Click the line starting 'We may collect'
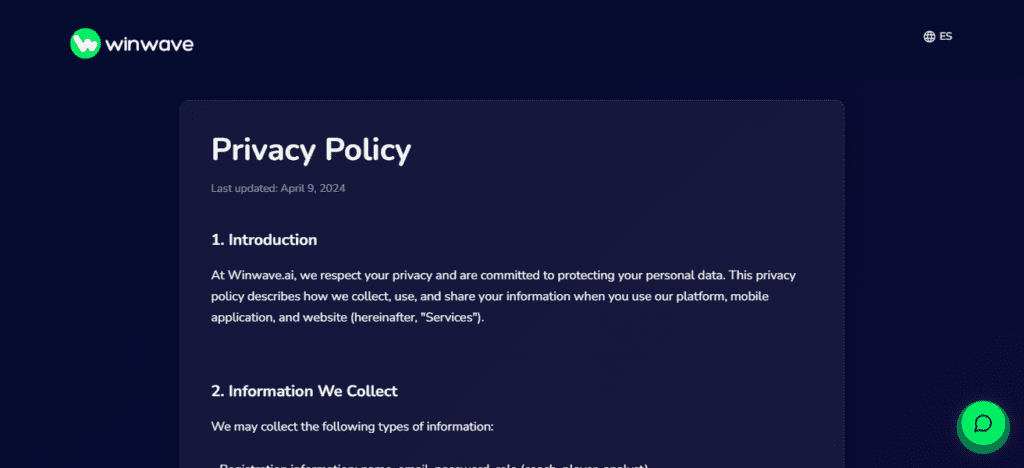1024x468 pixels. pos(352,427)
